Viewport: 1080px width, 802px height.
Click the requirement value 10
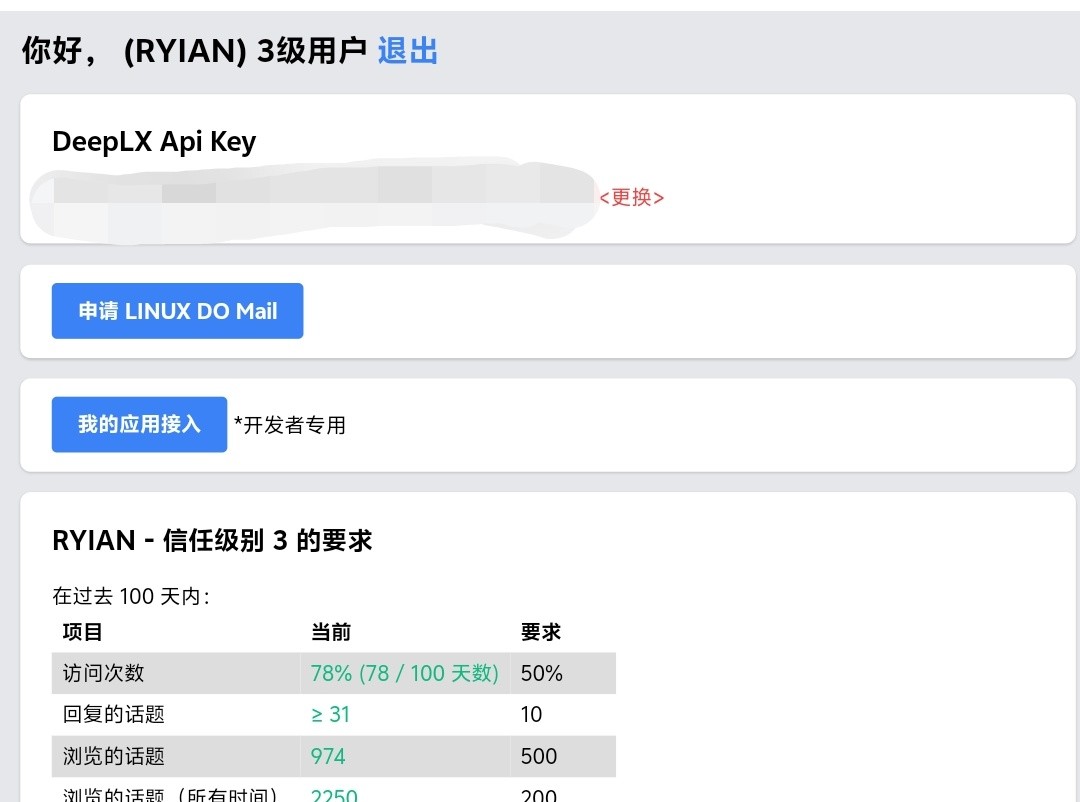click(531, 714)
